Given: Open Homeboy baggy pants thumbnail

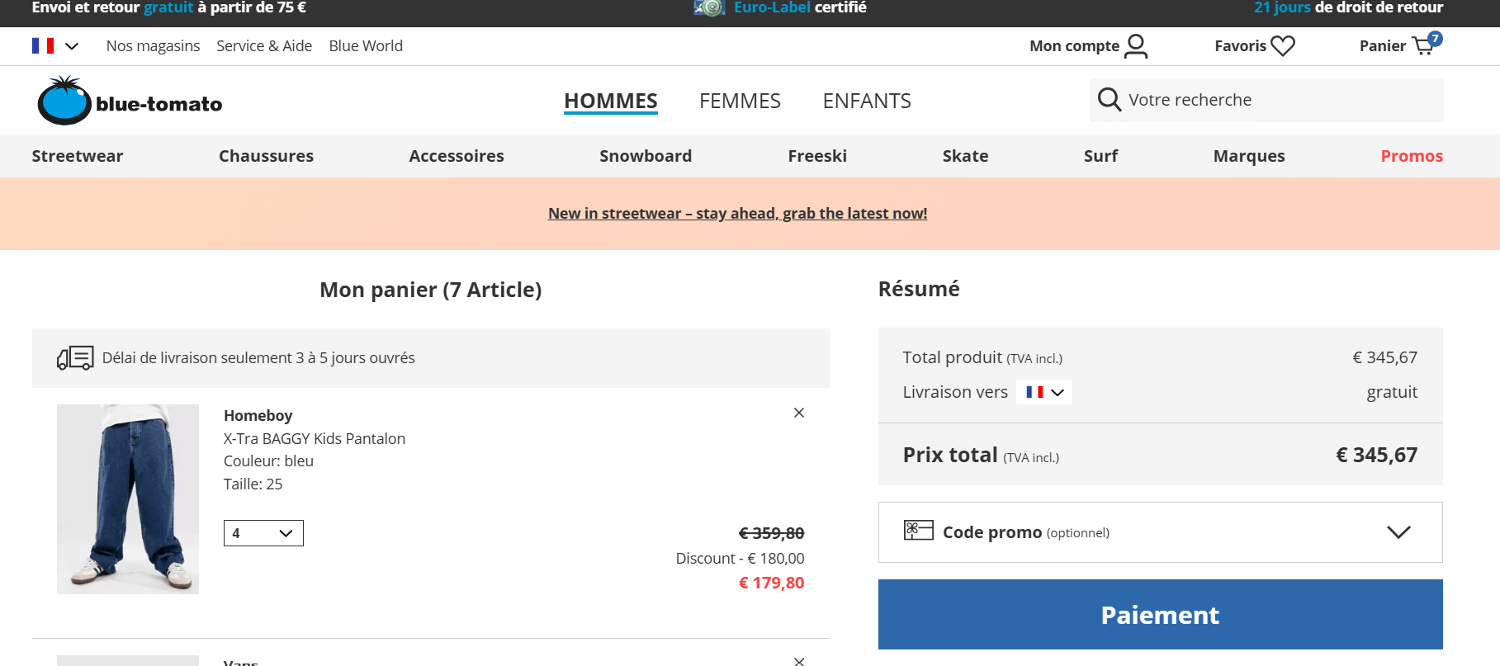Looking at the screenshot, I should [128, 499].
